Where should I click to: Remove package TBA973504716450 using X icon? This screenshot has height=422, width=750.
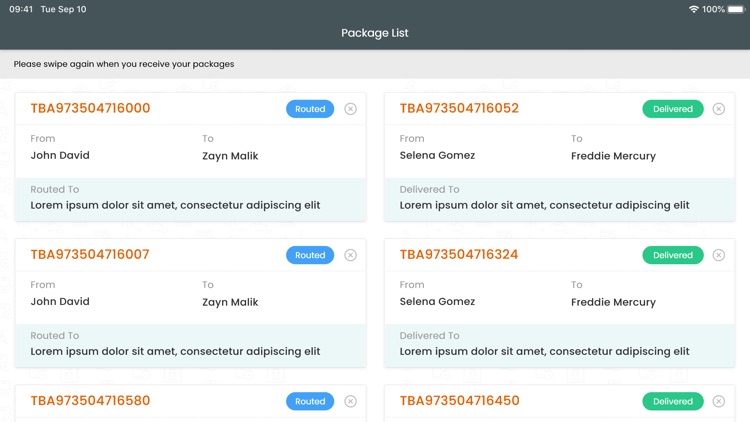719,401
